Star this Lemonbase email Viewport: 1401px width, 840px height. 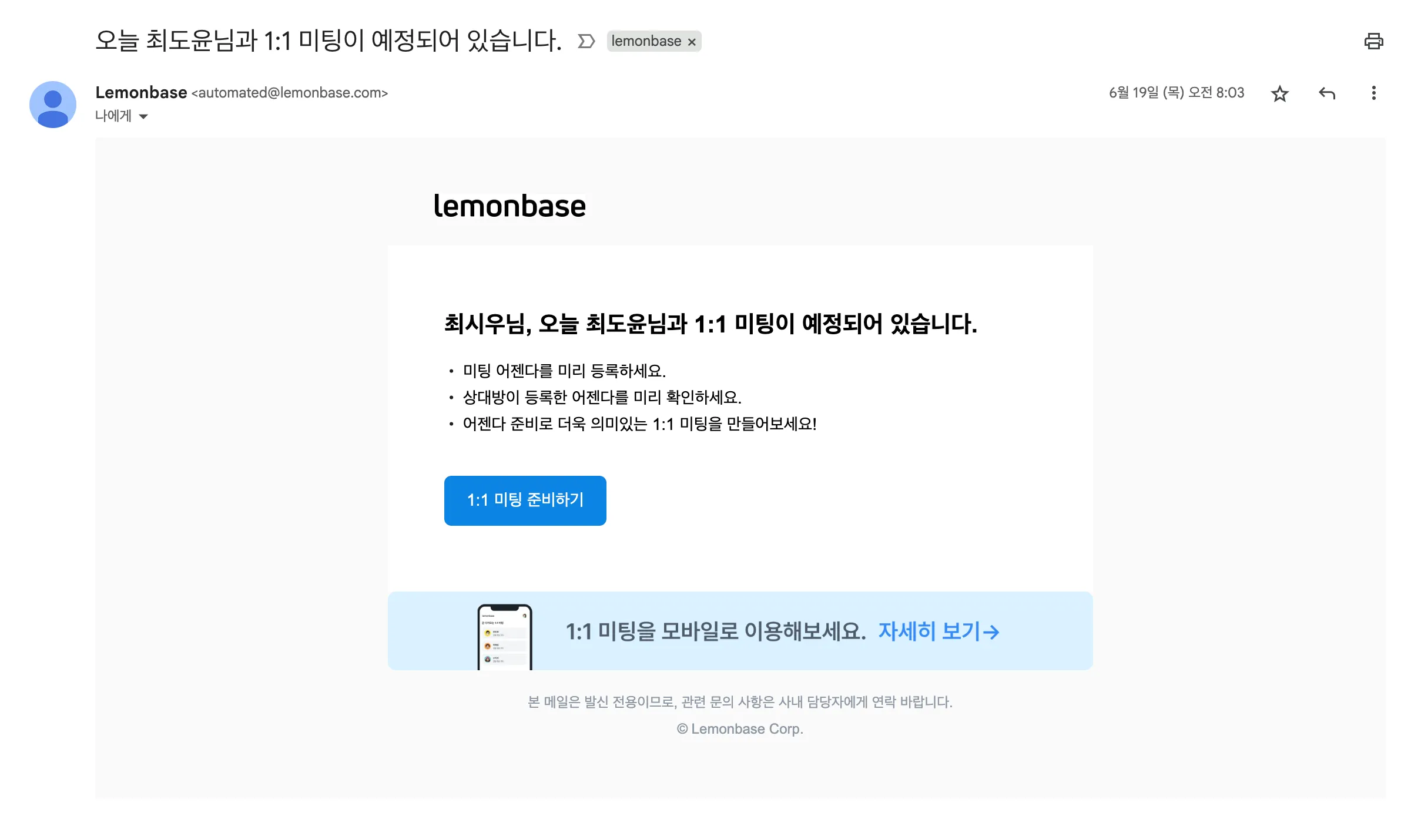pos(1279,93)
